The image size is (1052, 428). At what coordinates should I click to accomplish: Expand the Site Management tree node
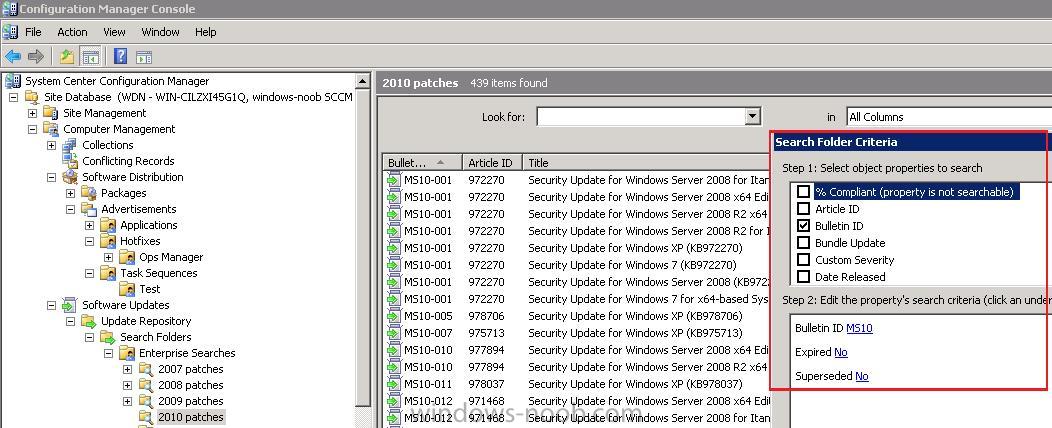[x=32, y=113]
